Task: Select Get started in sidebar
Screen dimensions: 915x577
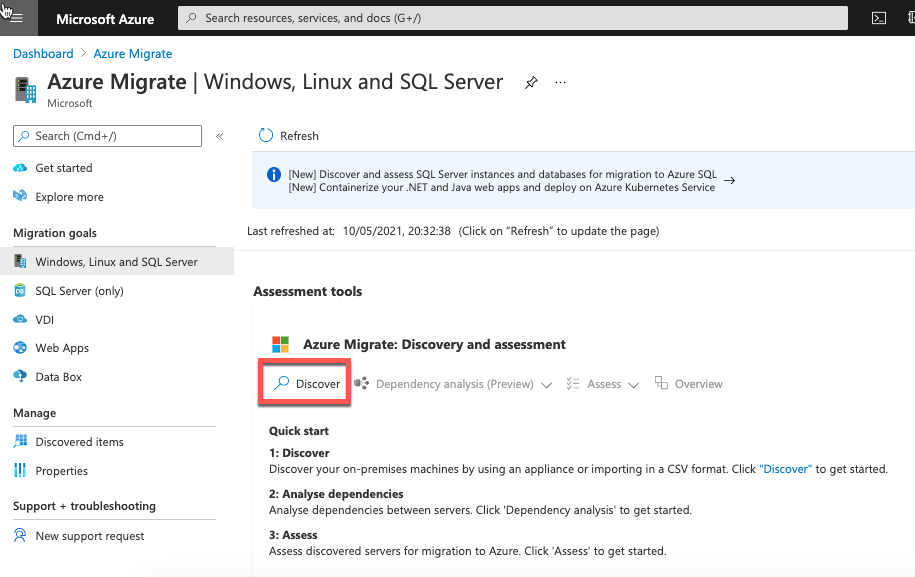Action: point(64,168)
